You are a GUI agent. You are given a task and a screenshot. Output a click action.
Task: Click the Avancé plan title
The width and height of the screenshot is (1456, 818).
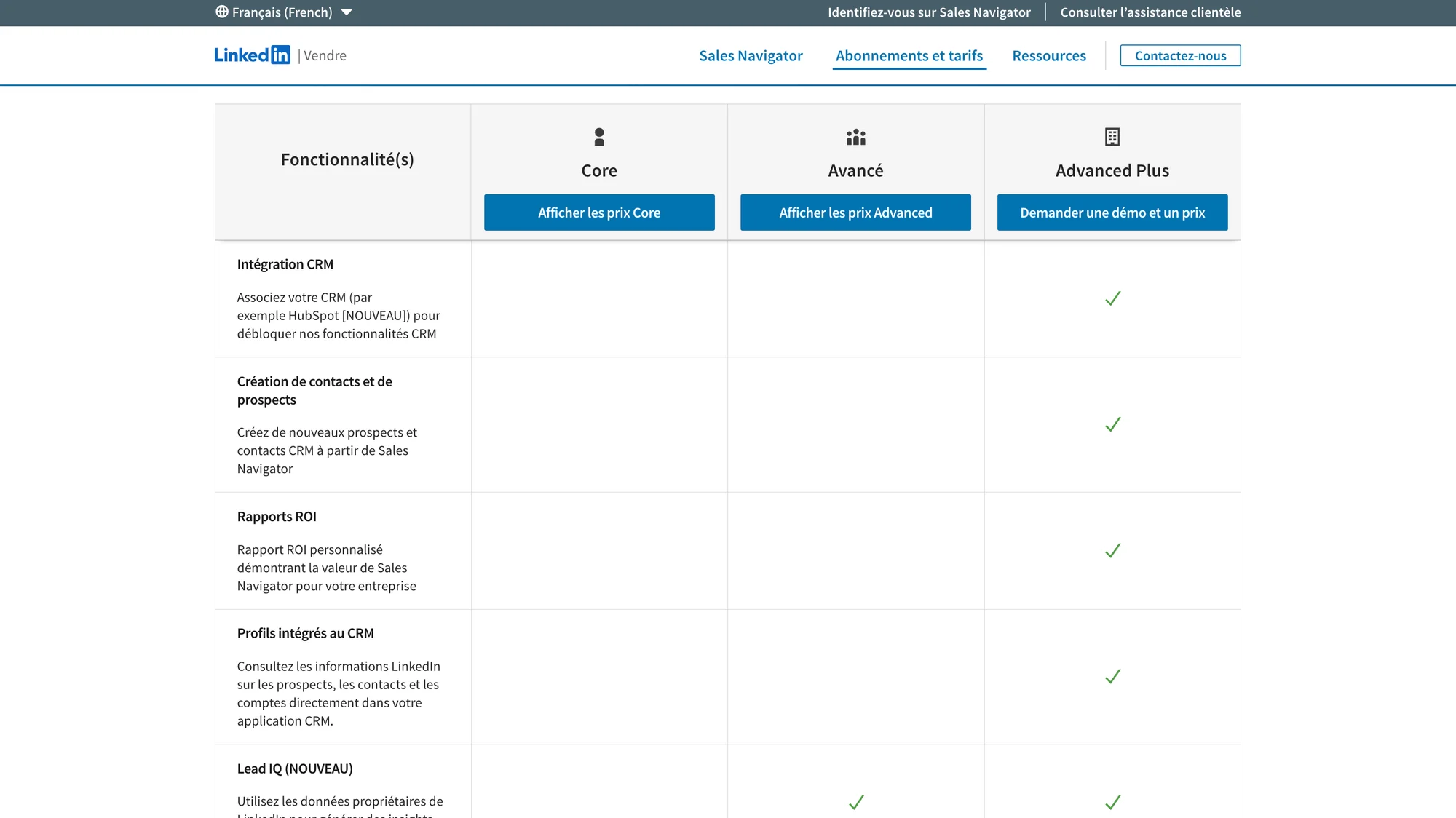point(855,170)
